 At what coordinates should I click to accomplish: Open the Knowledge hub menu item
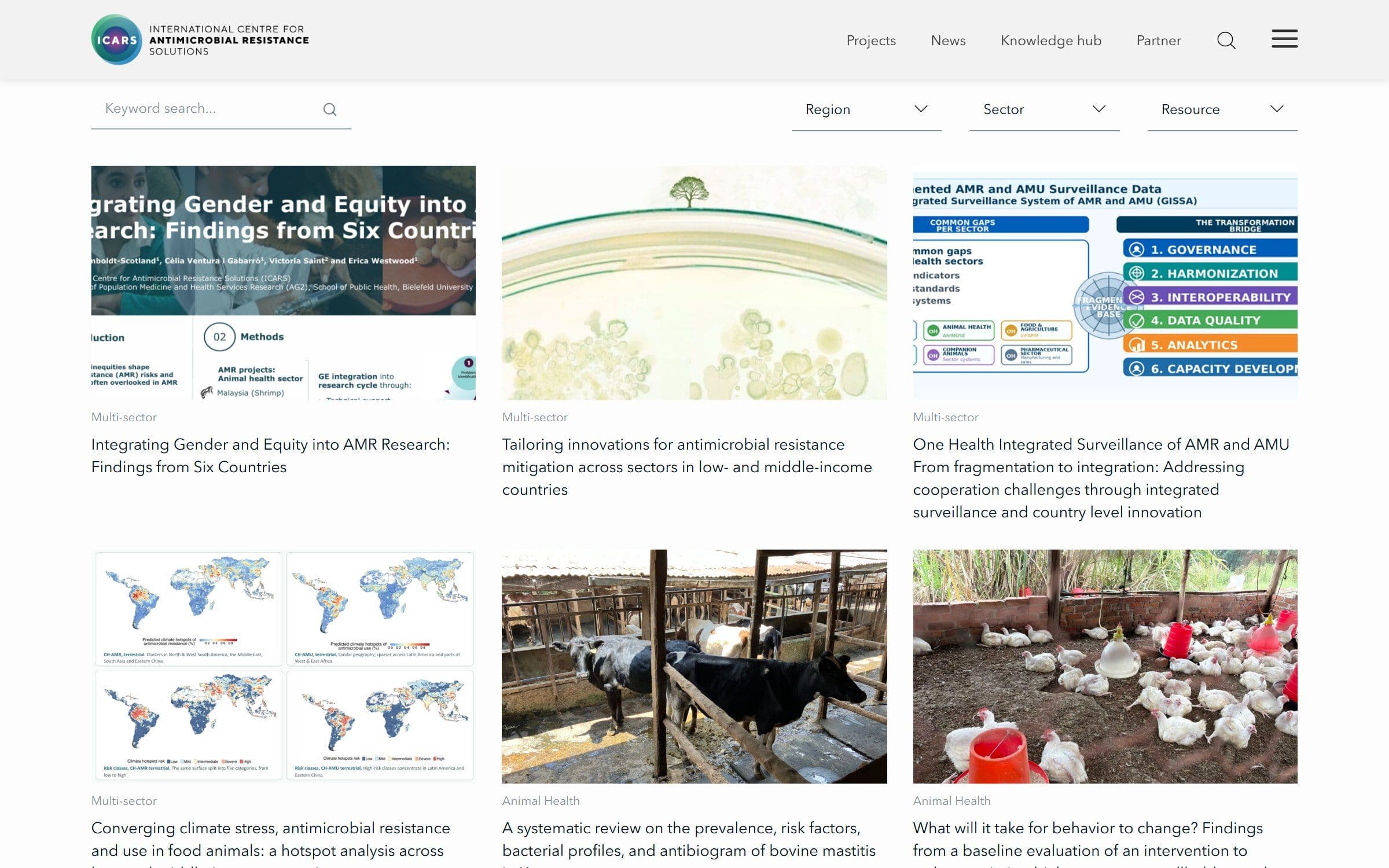tap(1051, 41)
